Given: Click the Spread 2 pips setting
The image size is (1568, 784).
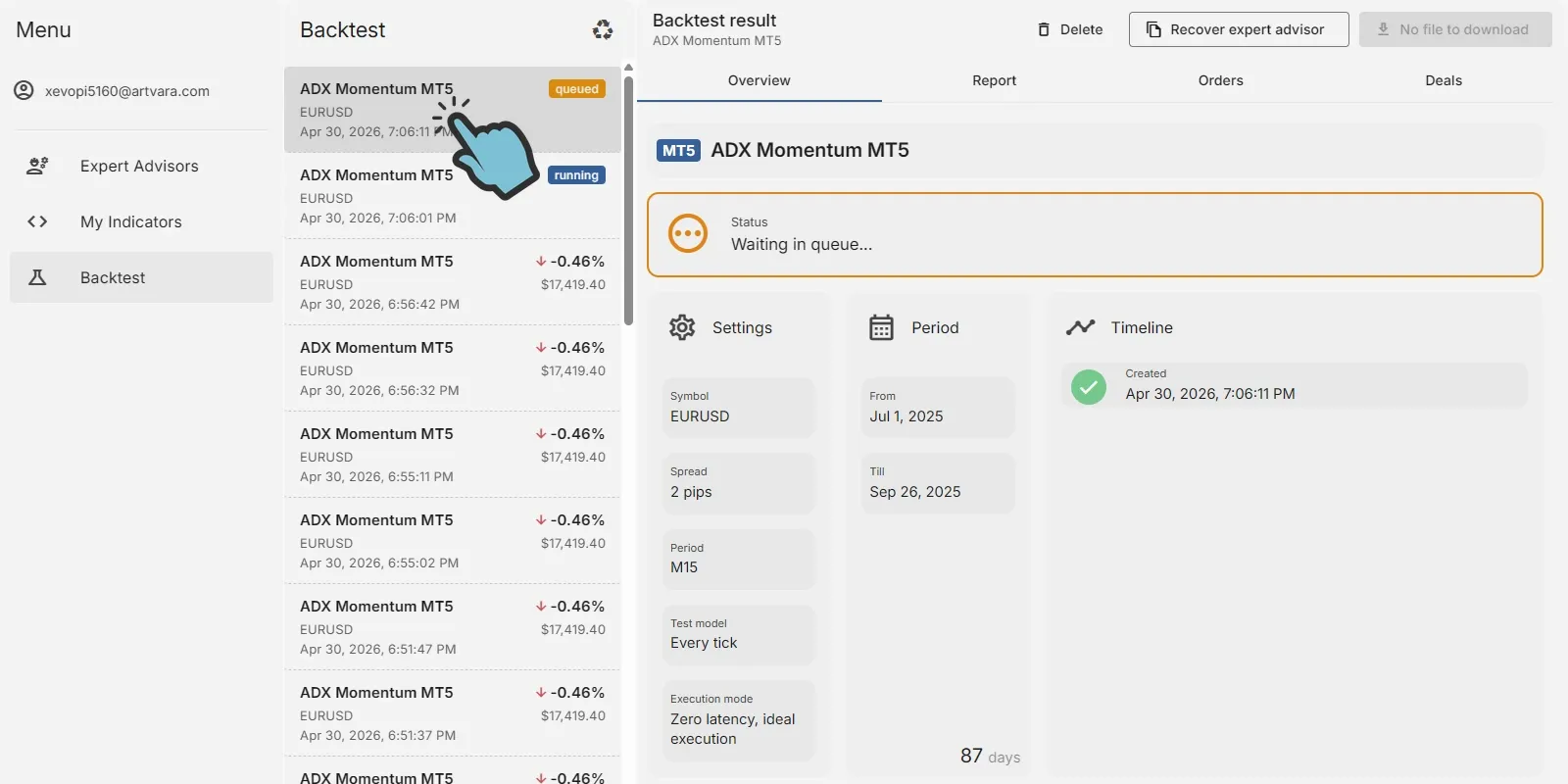Looking at the screenshot, I should point(739,483).
